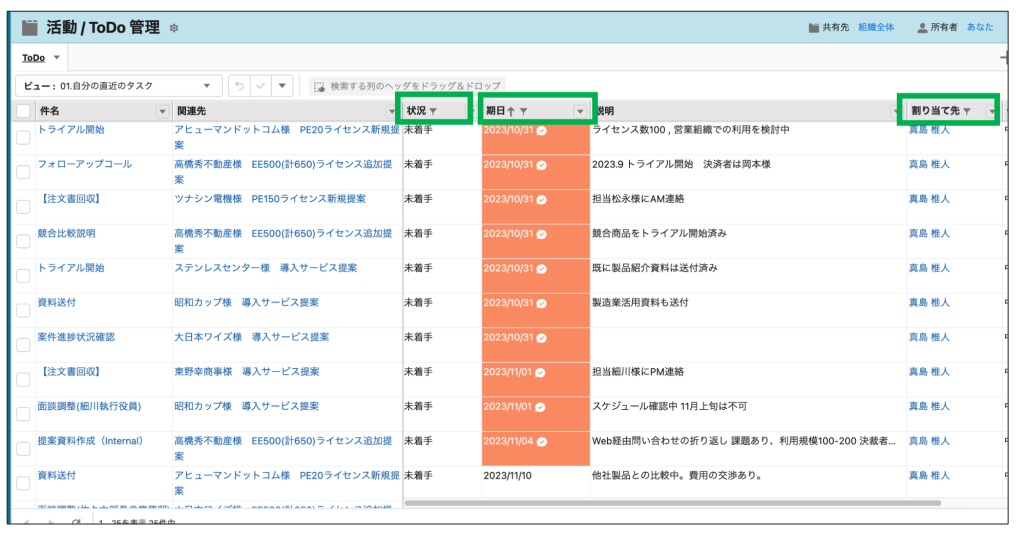This screenshot has height=533, width=1024.
Task: Click description 担当細川様にPM連絡
Action: pos(638,372)
